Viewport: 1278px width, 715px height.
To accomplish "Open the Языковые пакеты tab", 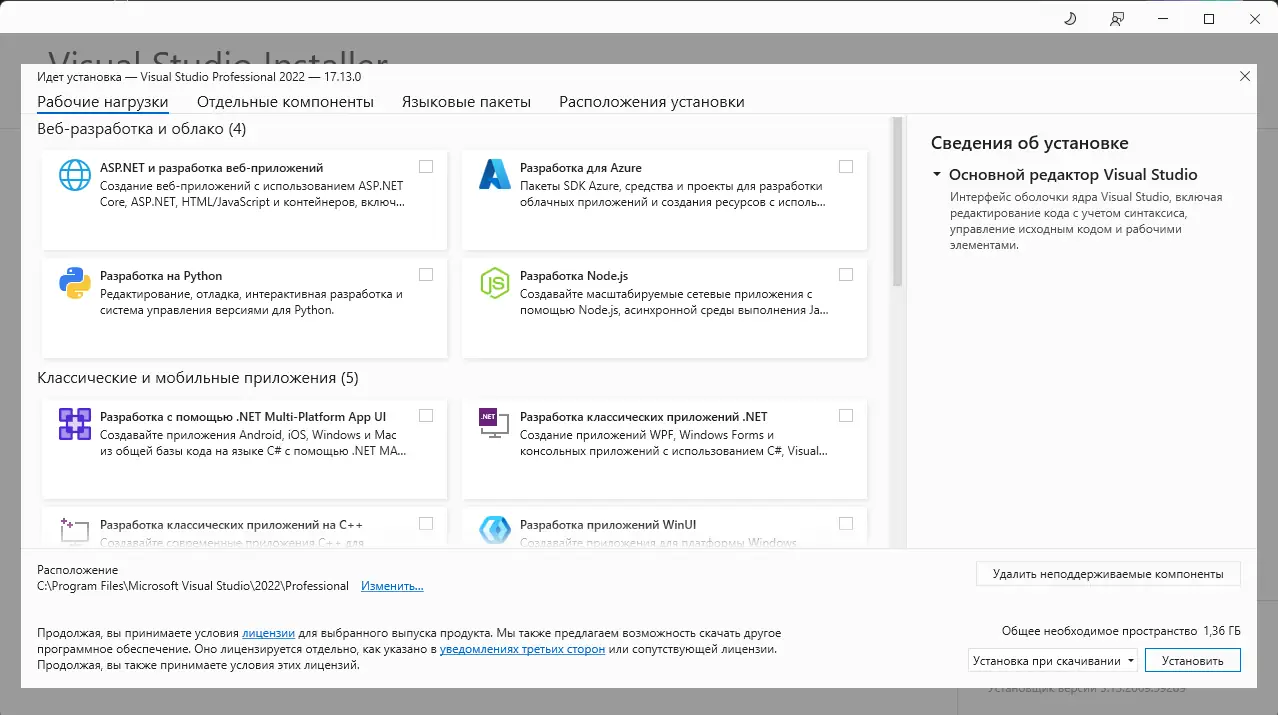I will click(465, 101).
